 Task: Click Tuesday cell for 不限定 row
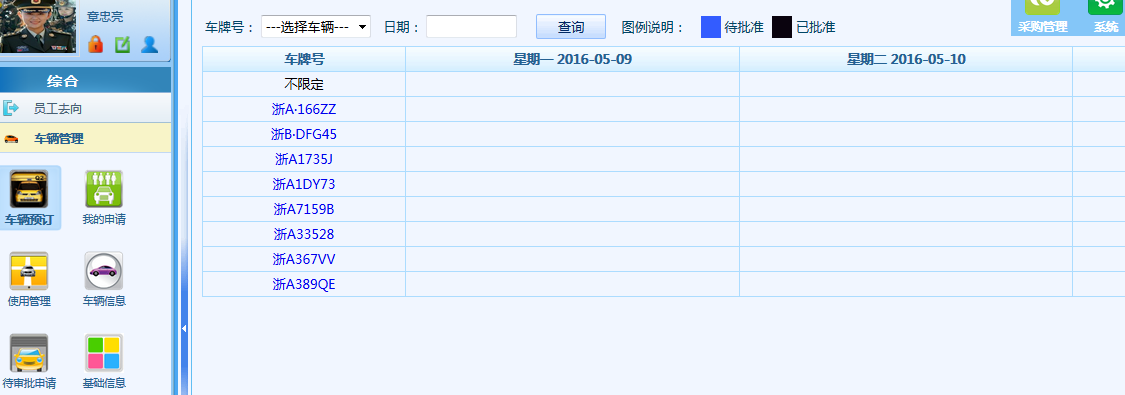click(906, 85)
